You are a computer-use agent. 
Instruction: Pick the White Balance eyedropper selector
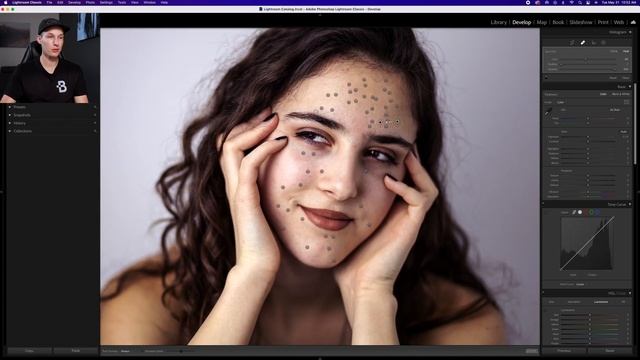click(549, 111)
